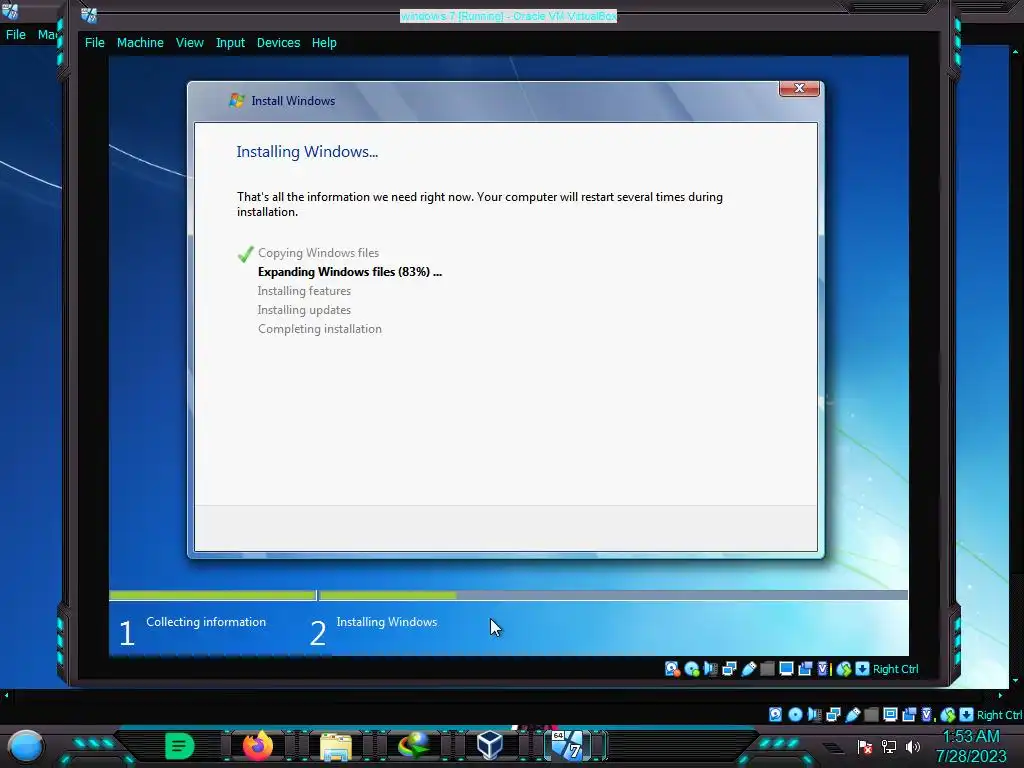The image size is (1024, 768).
Task: Open Internet Download Manager from the taskbar
Action: (x=413, y=745)
